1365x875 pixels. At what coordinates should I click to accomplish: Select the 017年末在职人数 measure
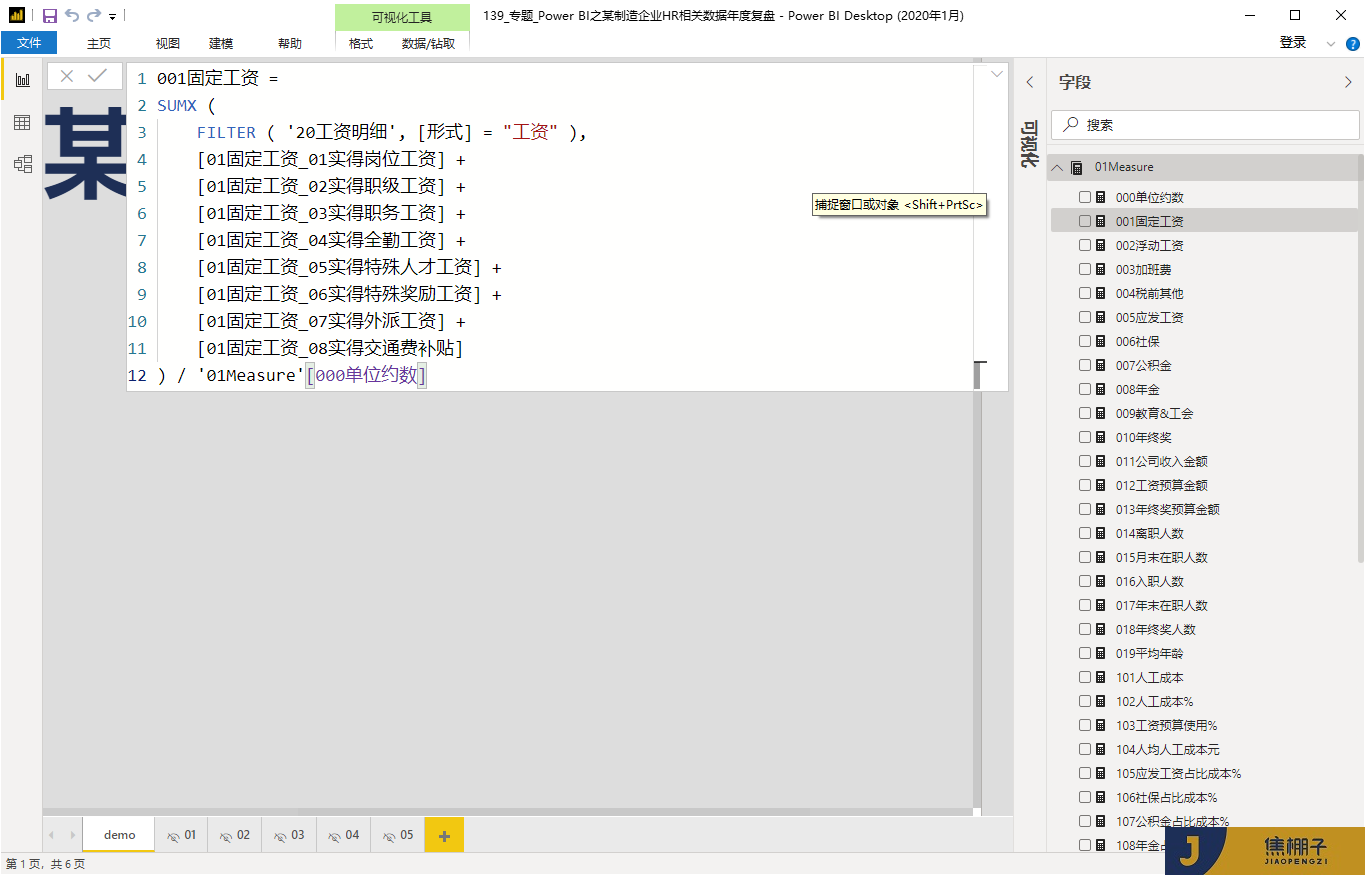point(1162,605)
